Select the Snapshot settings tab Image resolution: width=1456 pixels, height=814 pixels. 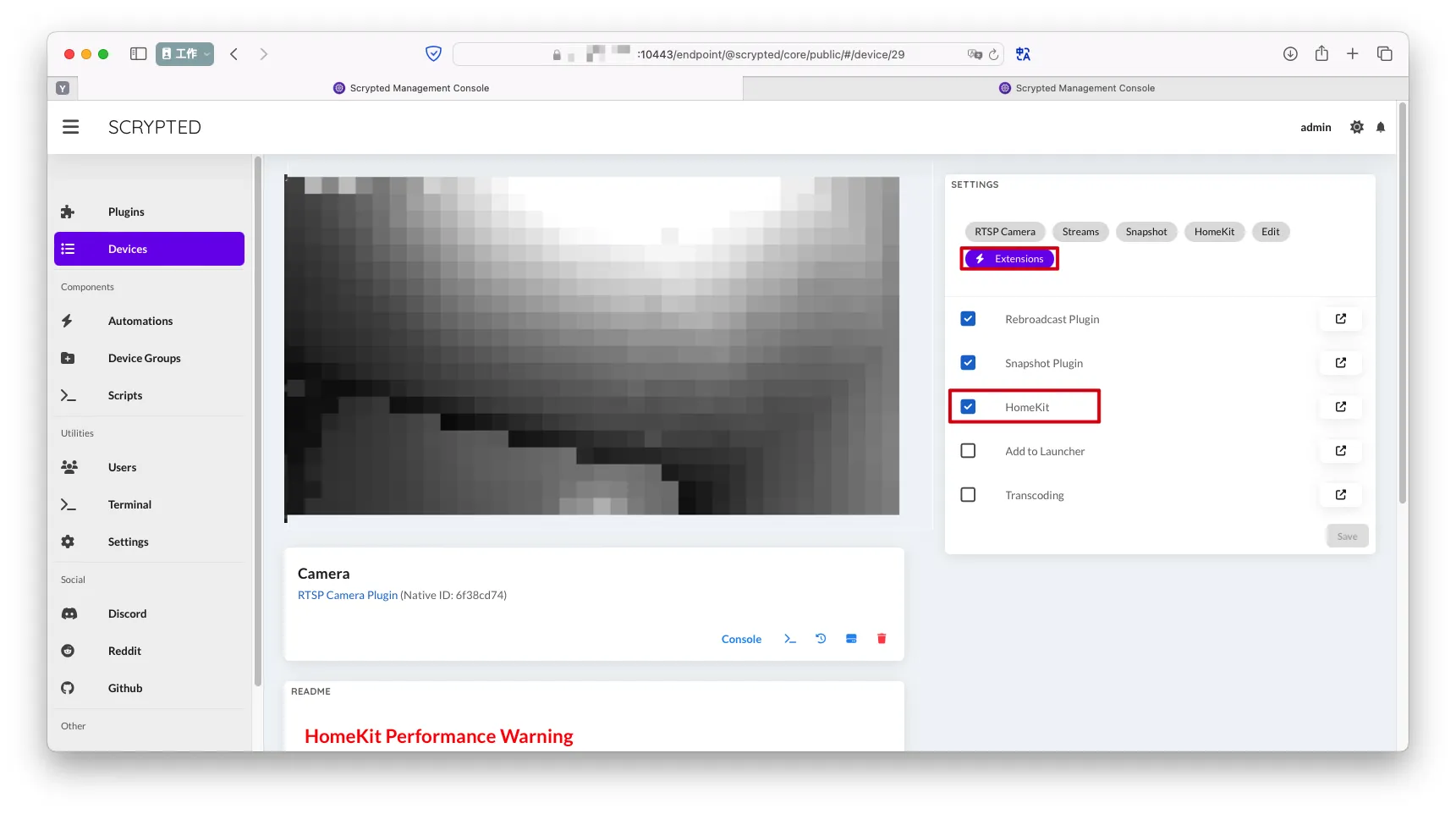(x=1146, y=232)
